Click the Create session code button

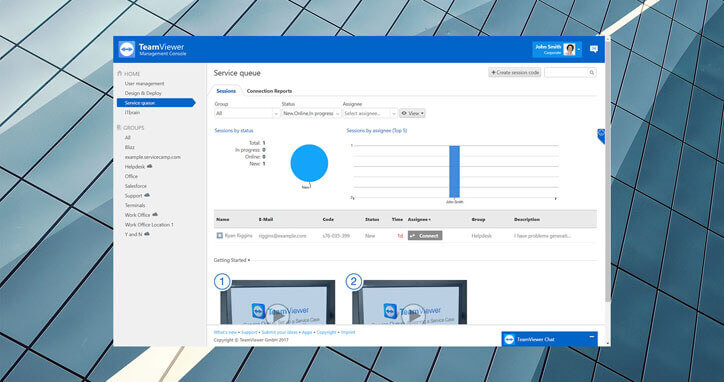pos(514,73)
